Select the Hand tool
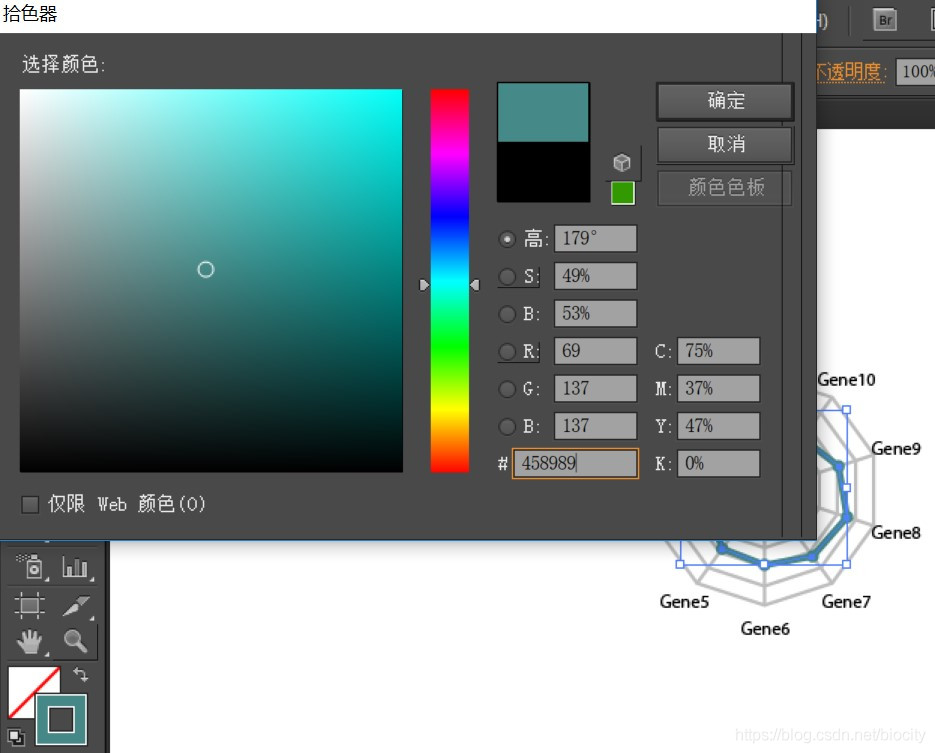This screenshot has height=753, width=935. [x=30, y=641]
